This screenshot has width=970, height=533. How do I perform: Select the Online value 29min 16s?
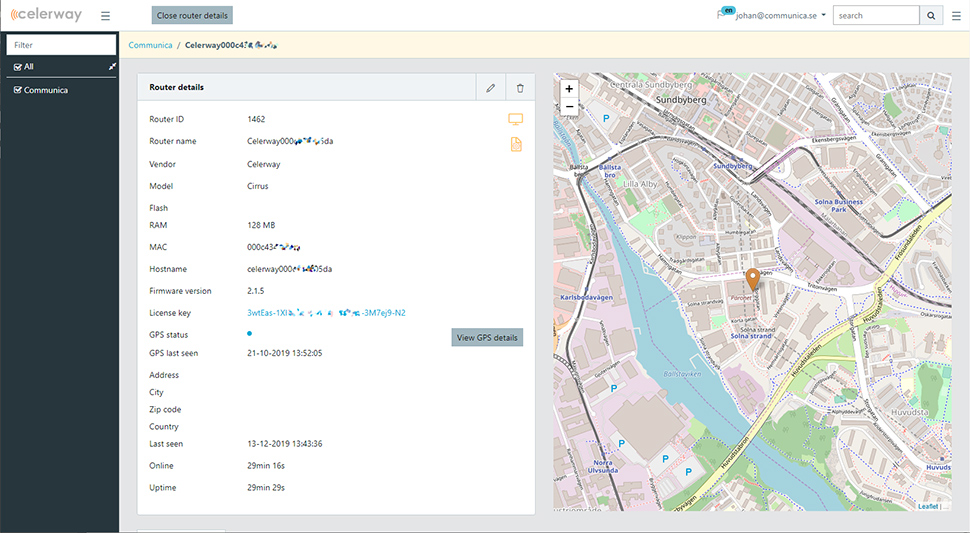(266, 466)
